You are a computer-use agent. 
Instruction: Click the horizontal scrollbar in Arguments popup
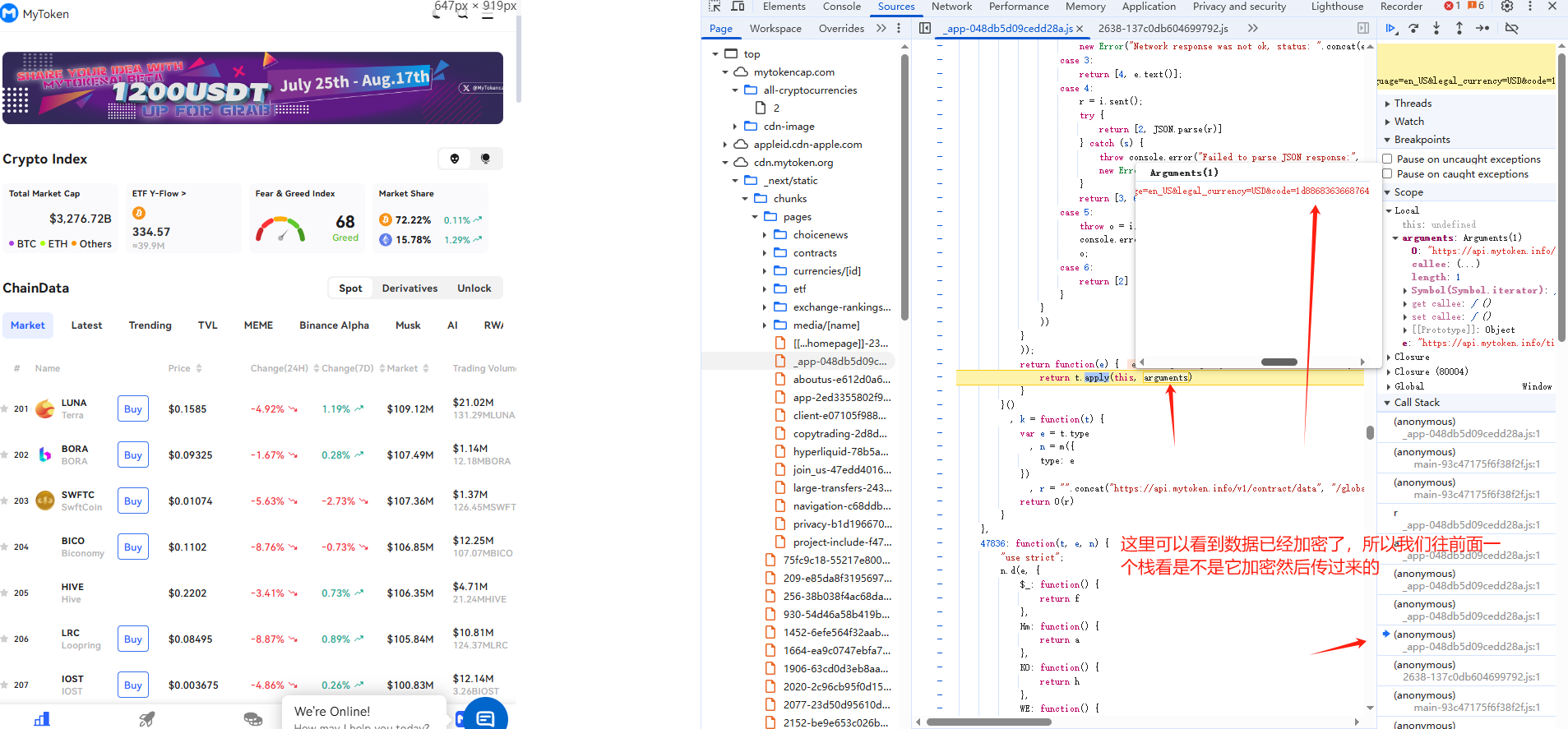point(1279,362)
